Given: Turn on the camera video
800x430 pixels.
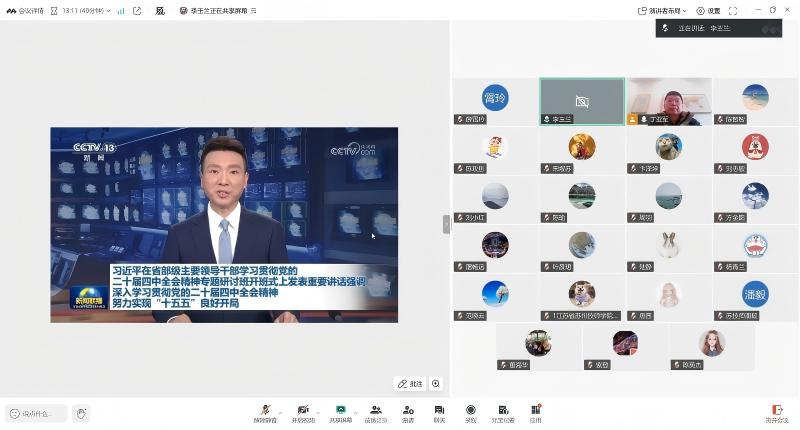Looking at the screenshot, I should click(303, 411).
